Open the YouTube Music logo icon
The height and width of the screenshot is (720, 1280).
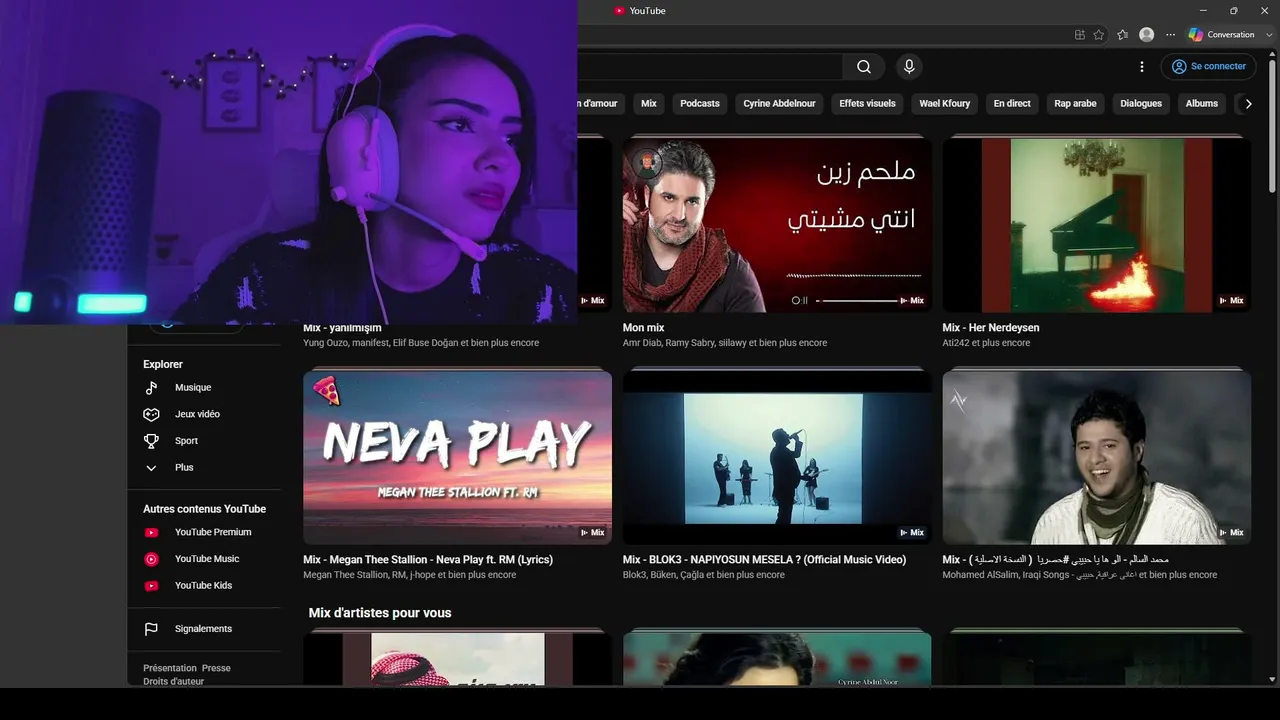[151, 559]
